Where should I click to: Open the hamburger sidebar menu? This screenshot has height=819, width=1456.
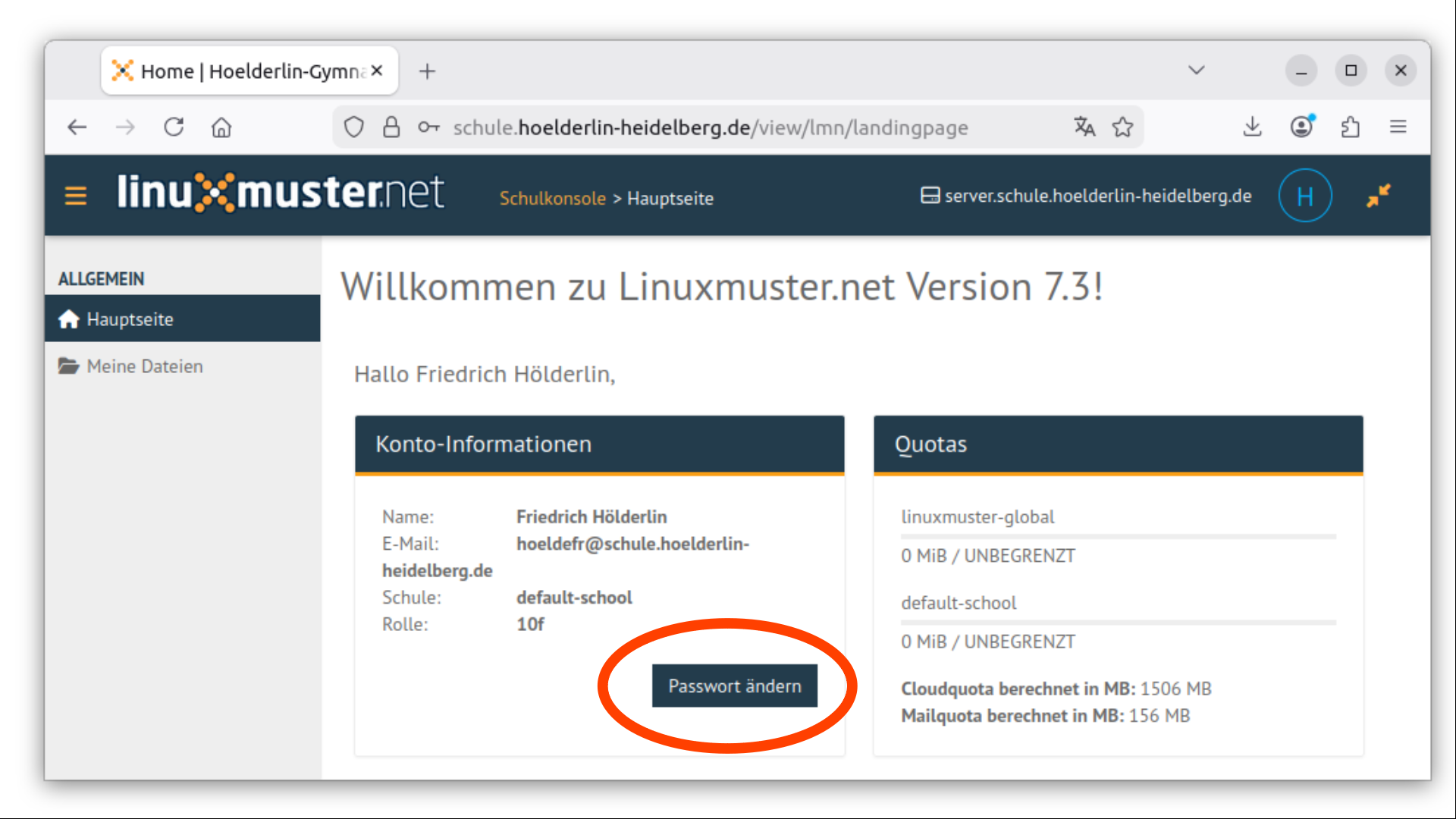pos(76,196)
